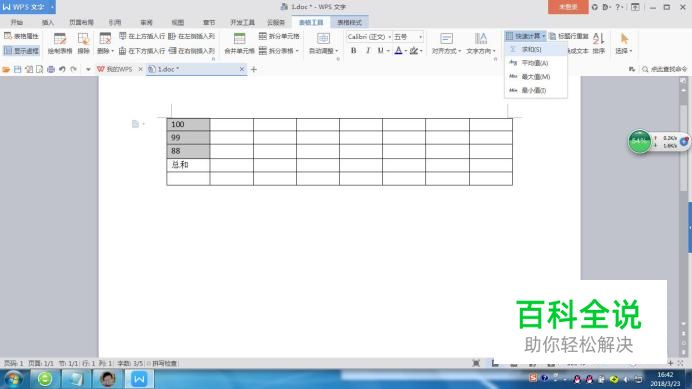692x389 pixels.
Task: Open the delete (删除) dropdown
Action: pos(105,43)
